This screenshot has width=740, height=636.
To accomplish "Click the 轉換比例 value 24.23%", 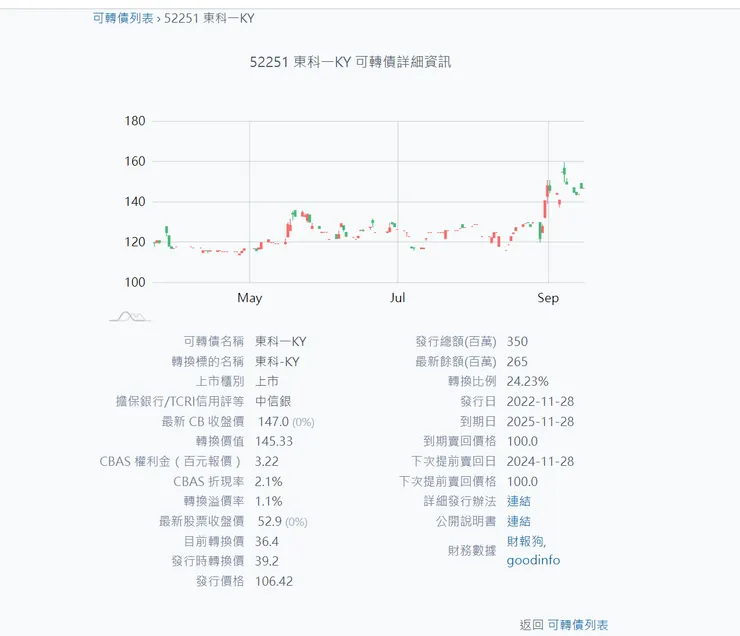I will coord(528,381).
